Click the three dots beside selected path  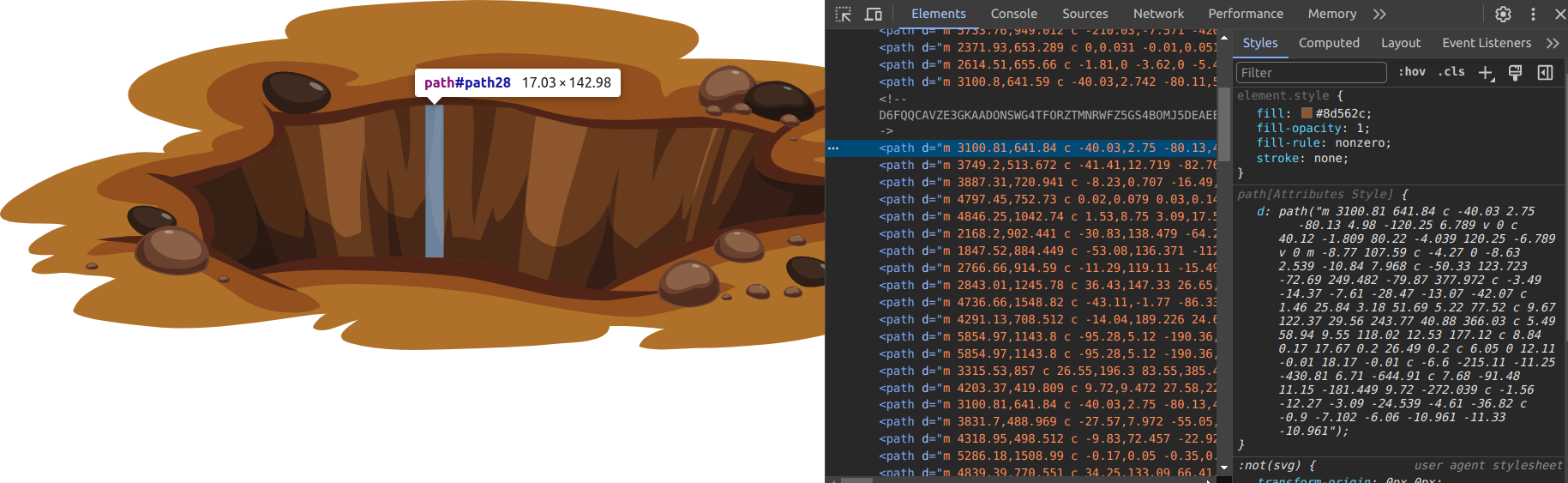[833, 148]
